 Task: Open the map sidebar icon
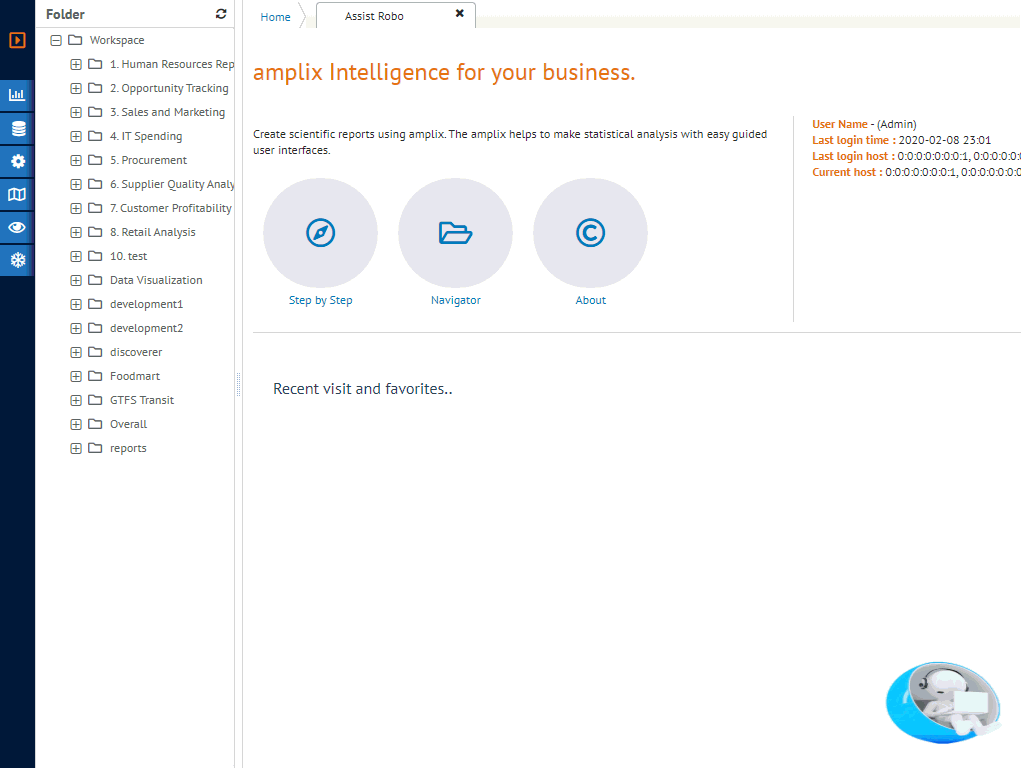(x=17, y=194)
